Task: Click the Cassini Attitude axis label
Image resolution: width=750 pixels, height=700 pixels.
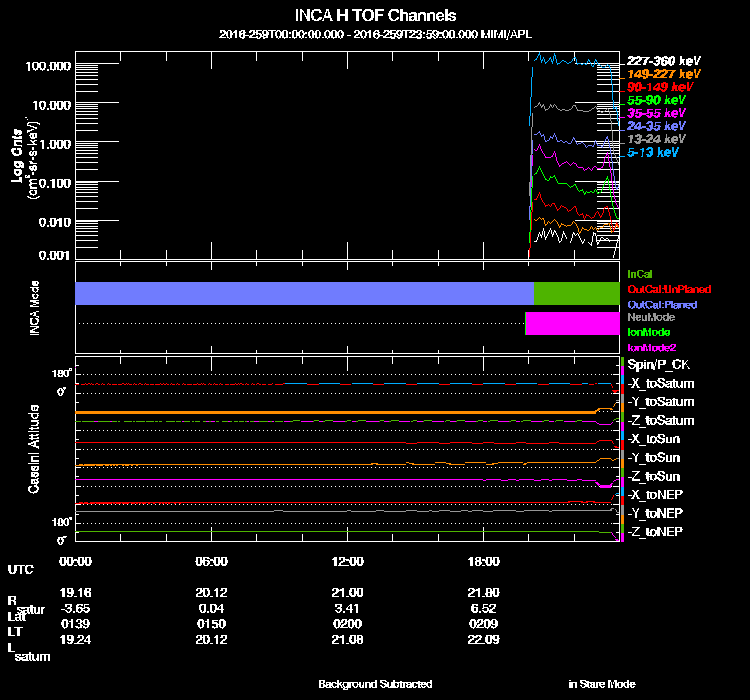Action: [34, 450]
